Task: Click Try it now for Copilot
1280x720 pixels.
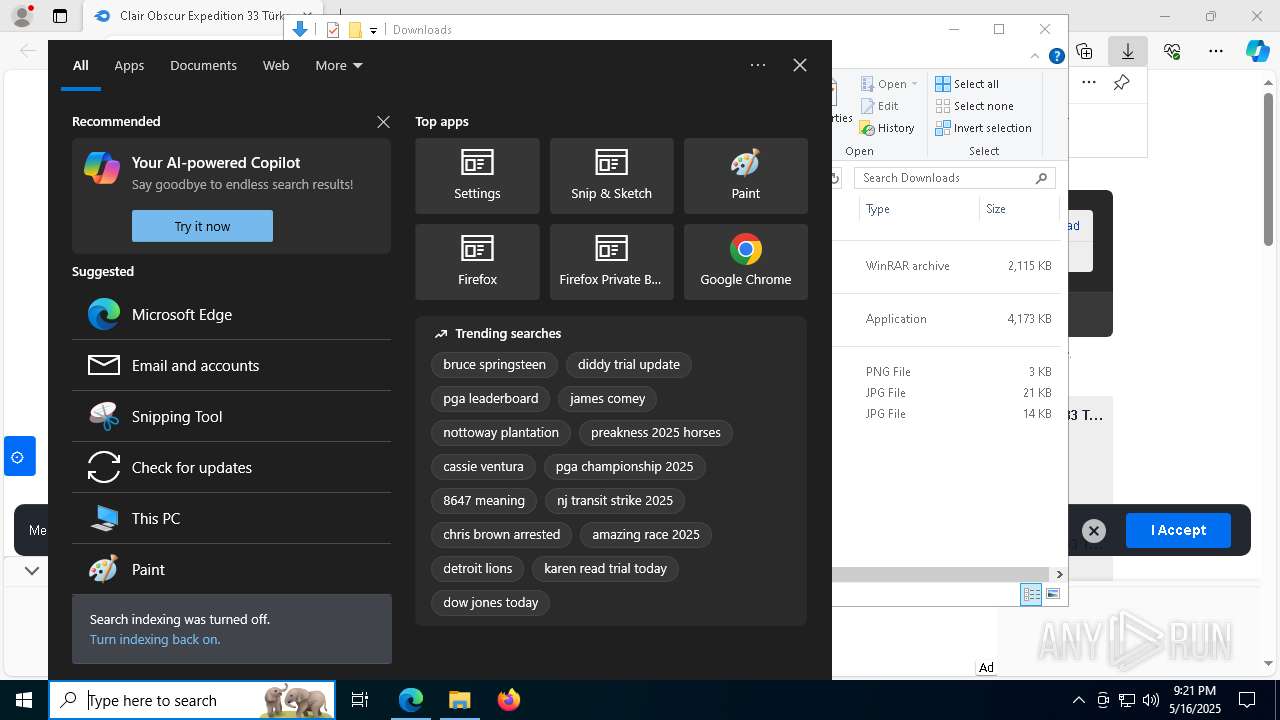Action: [x=202, y=226]
